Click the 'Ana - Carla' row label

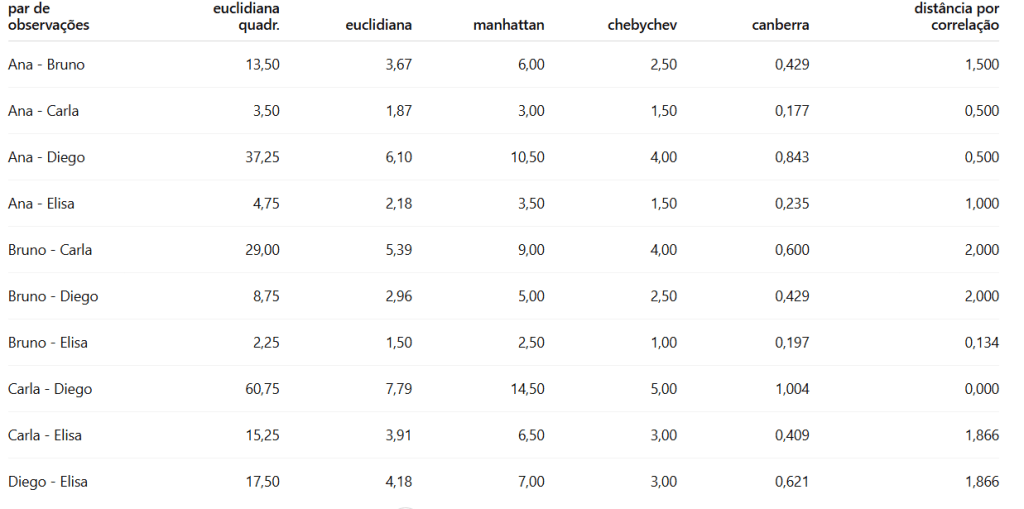(43, 111)
